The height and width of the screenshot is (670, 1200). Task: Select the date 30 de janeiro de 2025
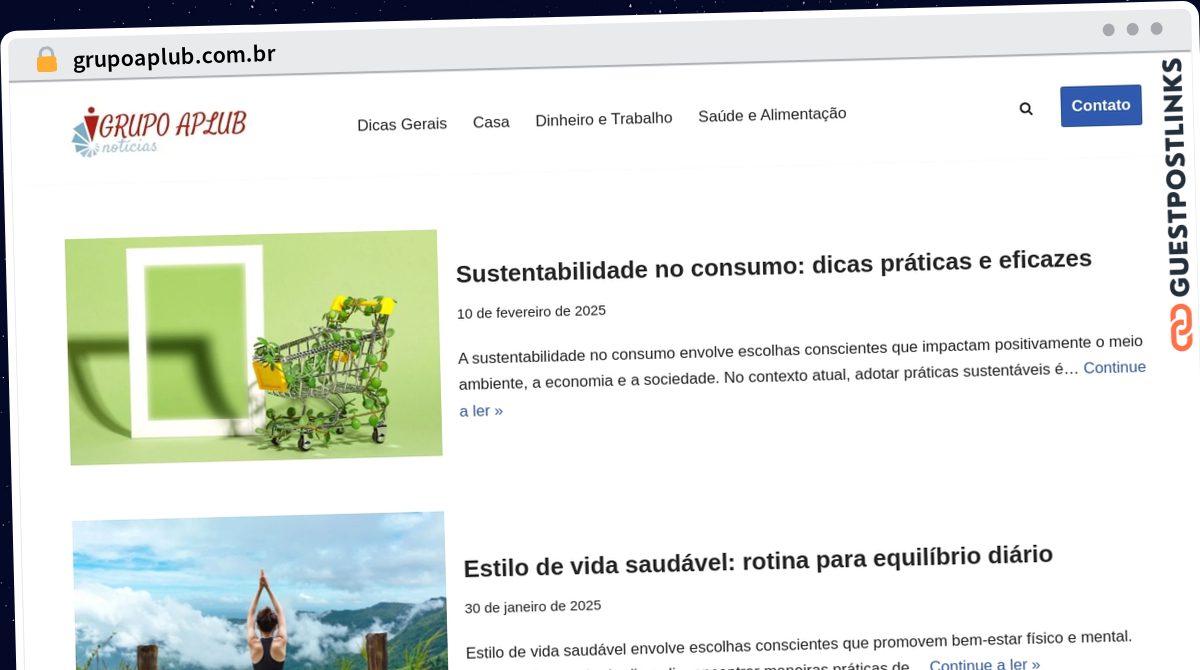pyautogui.click(x=533, y=606)
